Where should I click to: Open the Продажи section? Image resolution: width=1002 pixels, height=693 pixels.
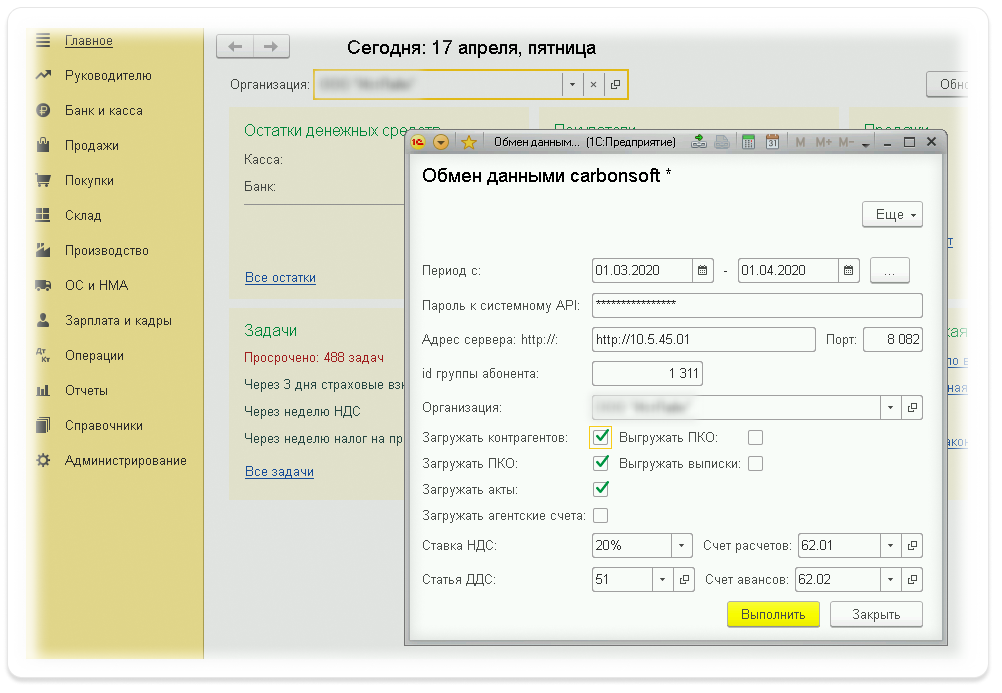91,146
